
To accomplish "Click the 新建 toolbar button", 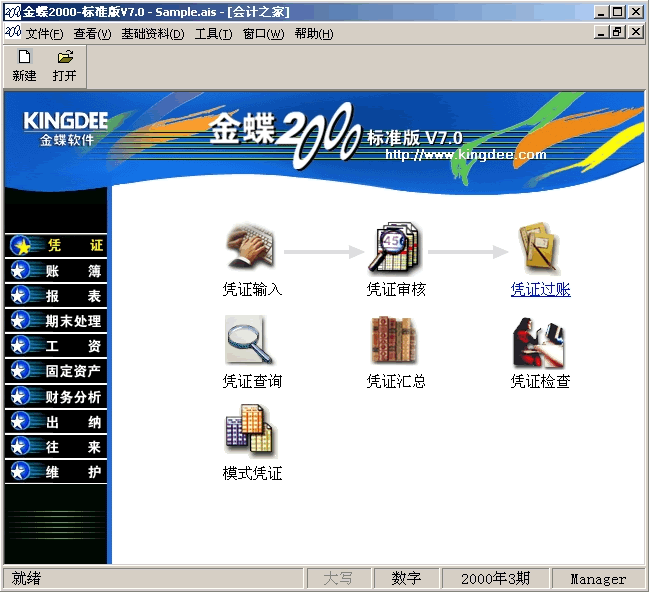I will pyautogui.click(x=24, y=66).
